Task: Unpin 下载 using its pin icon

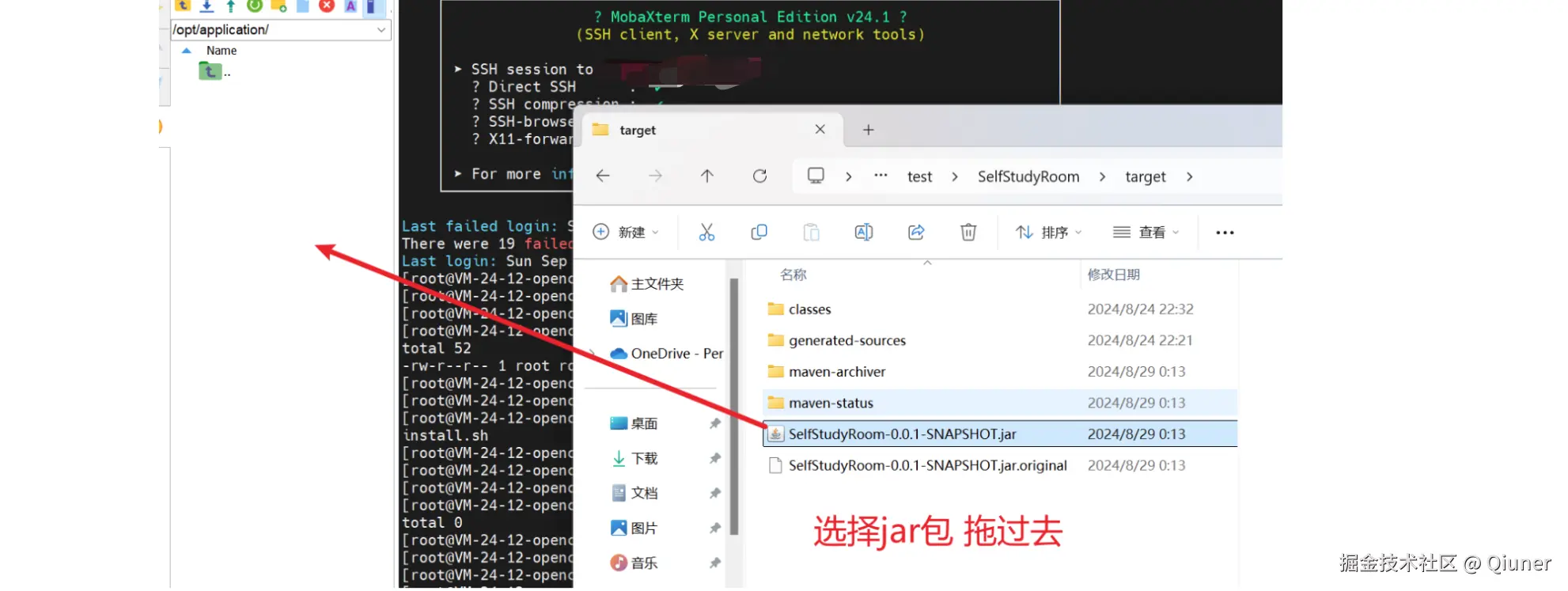Action: [x=715, y=458]
